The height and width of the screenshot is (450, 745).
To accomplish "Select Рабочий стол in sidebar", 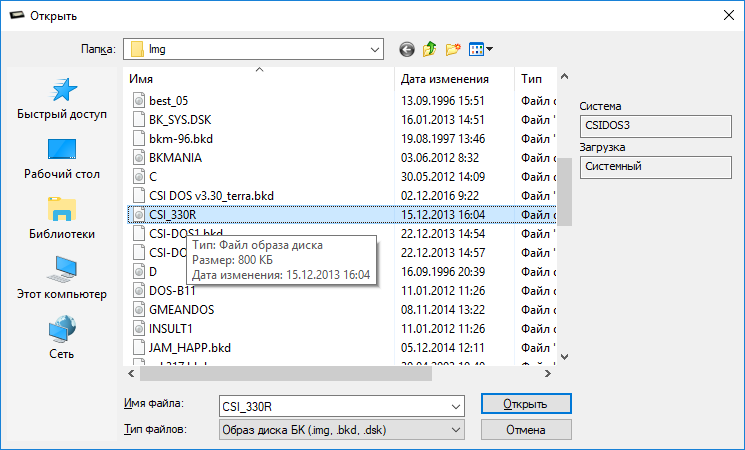I will [62, 159].
